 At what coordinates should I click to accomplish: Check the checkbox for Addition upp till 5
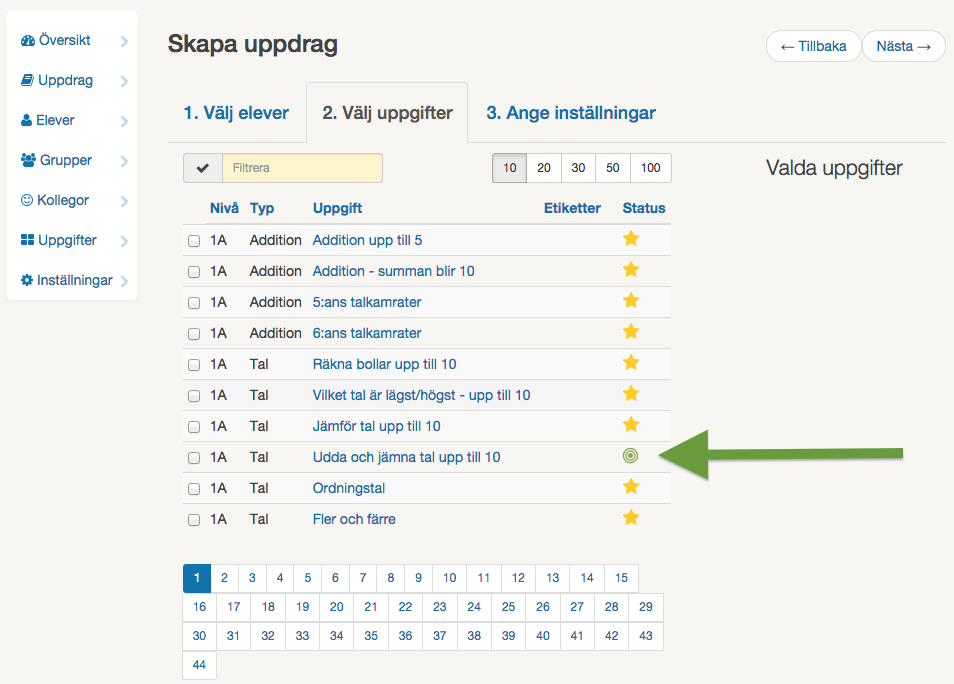tap(193, 240)
